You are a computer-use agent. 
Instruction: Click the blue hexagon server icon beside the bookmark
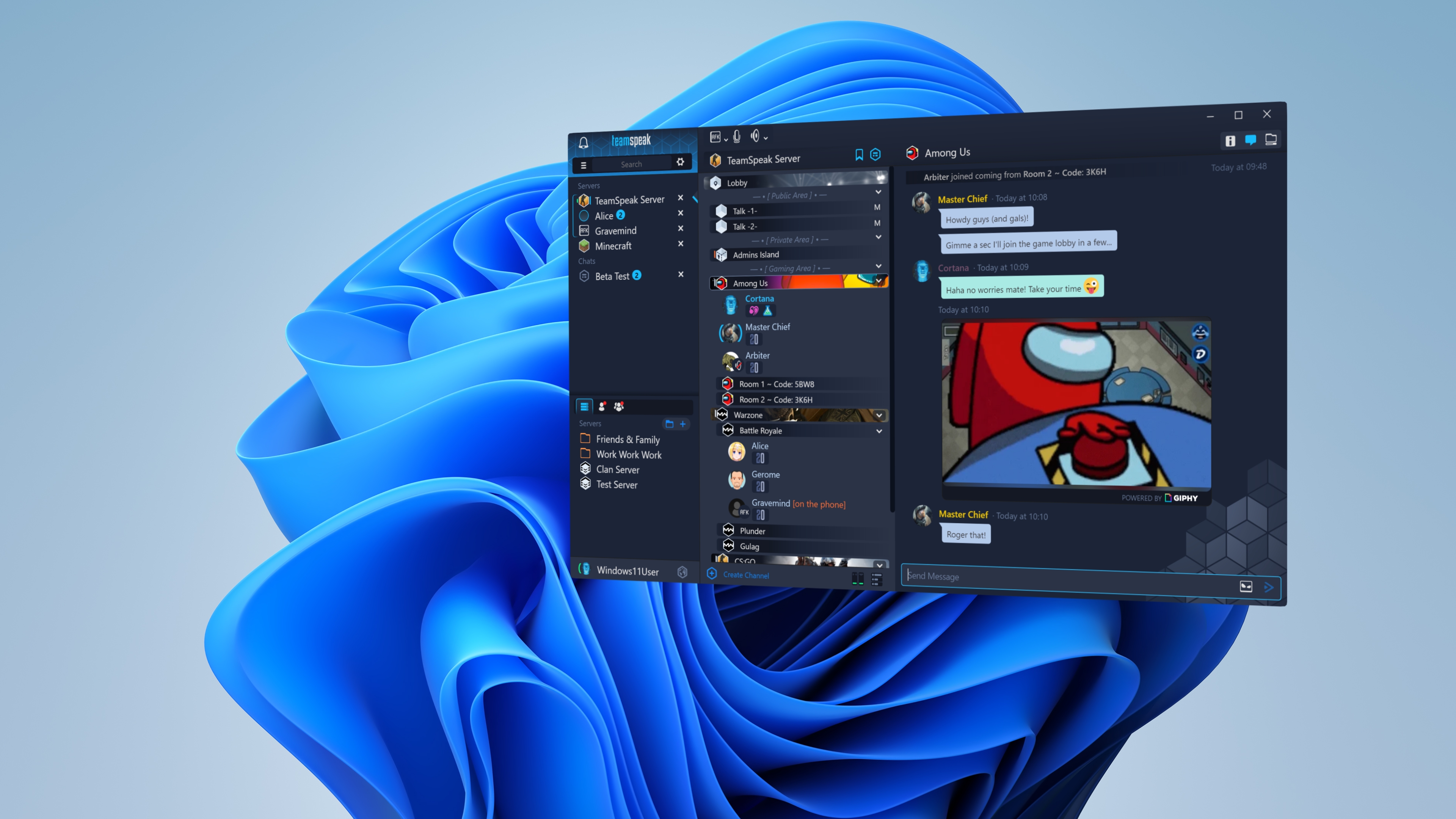coord(875,154)
